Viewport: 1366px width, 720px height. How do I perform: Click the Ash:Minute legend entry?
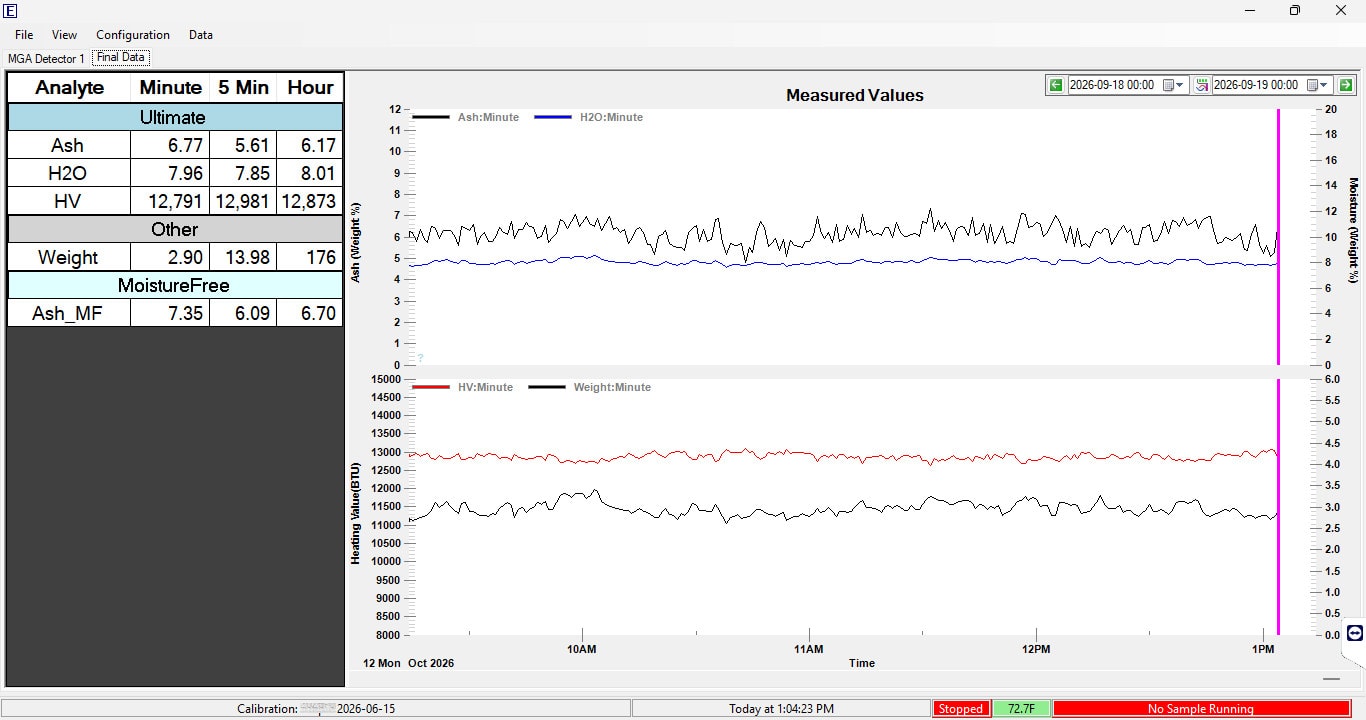tap(467, 117)
